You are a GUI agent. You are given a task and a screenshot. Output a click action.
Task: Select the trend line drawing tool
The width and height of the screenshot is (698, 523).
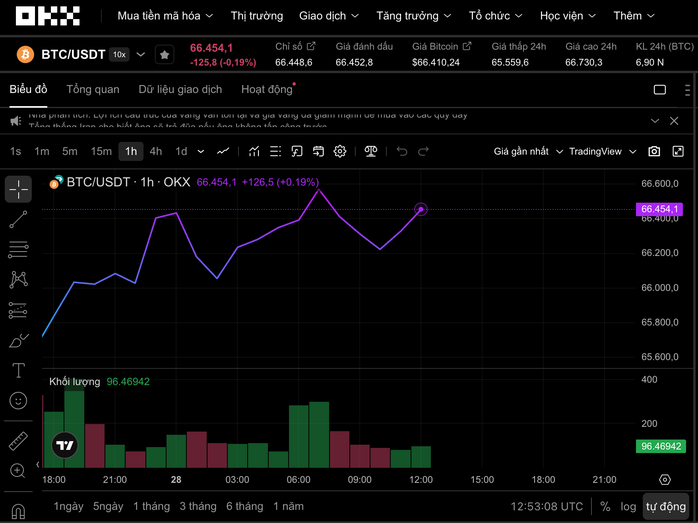(18, 219)
